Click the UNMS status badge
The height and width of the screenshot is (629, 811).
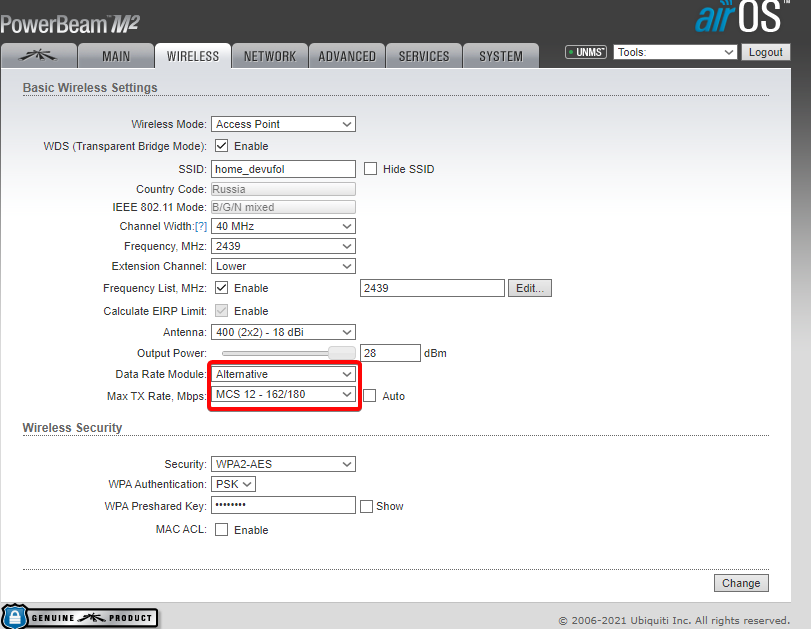point(586,52)
